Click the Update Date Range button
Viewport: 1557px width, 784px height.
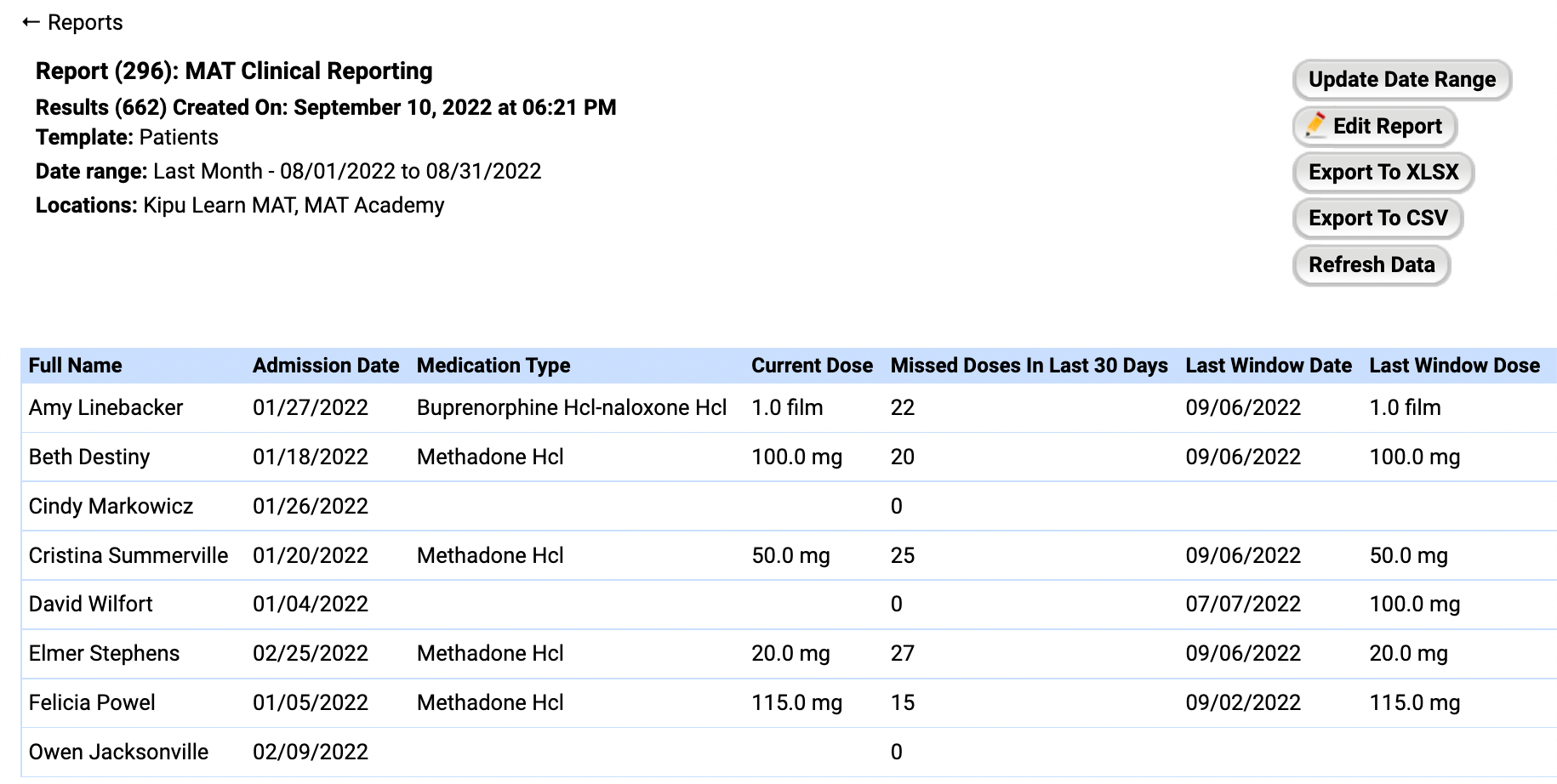point(1401,79)
